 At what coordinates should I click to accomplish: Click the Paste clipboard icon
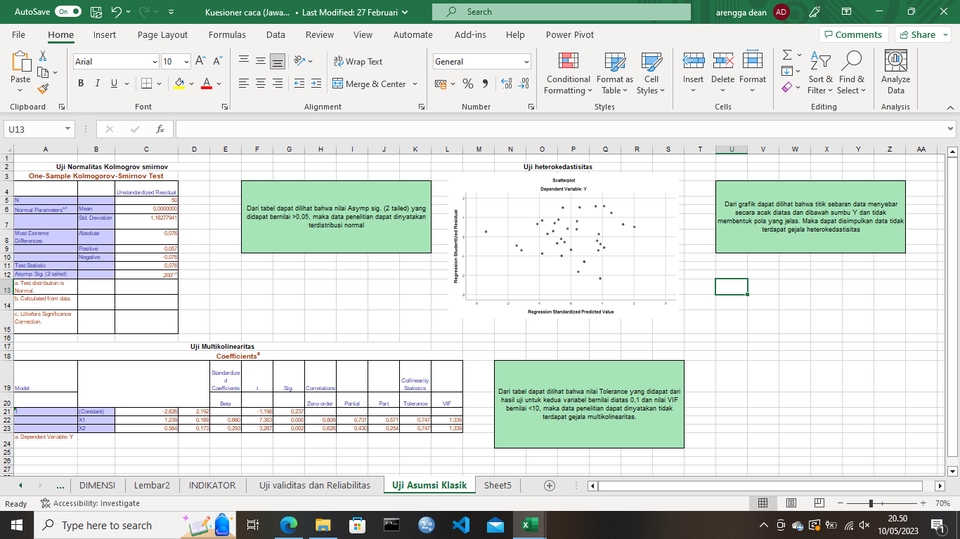(20, 62)
